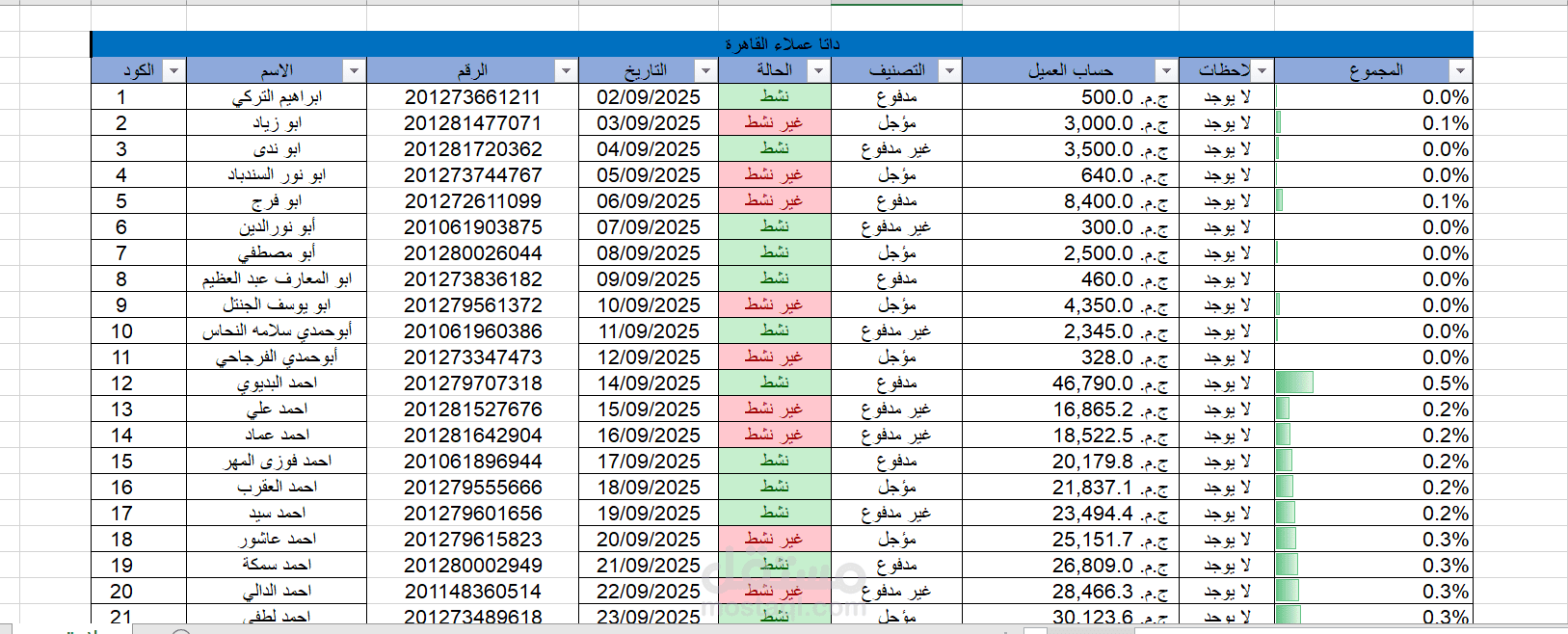The image size is (1568, 634).
Task: Select the name cell ابو زياد
Action: coord(277,123)
